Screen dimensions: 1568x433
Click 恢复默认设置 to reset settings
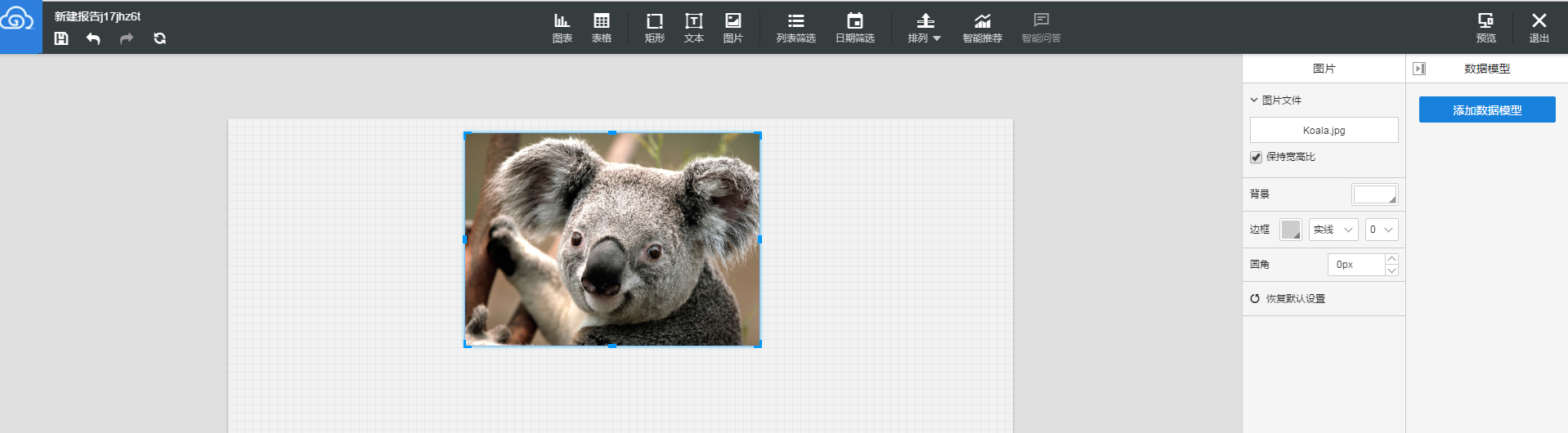click(x=1288, y=298)
